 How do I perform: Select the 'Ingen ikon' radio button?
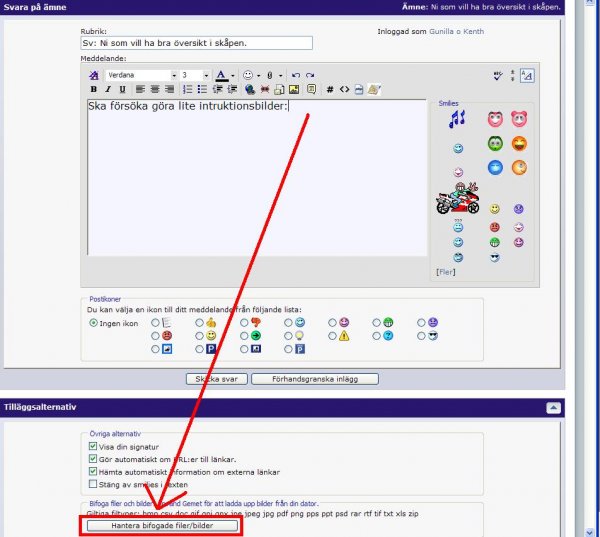94,323
